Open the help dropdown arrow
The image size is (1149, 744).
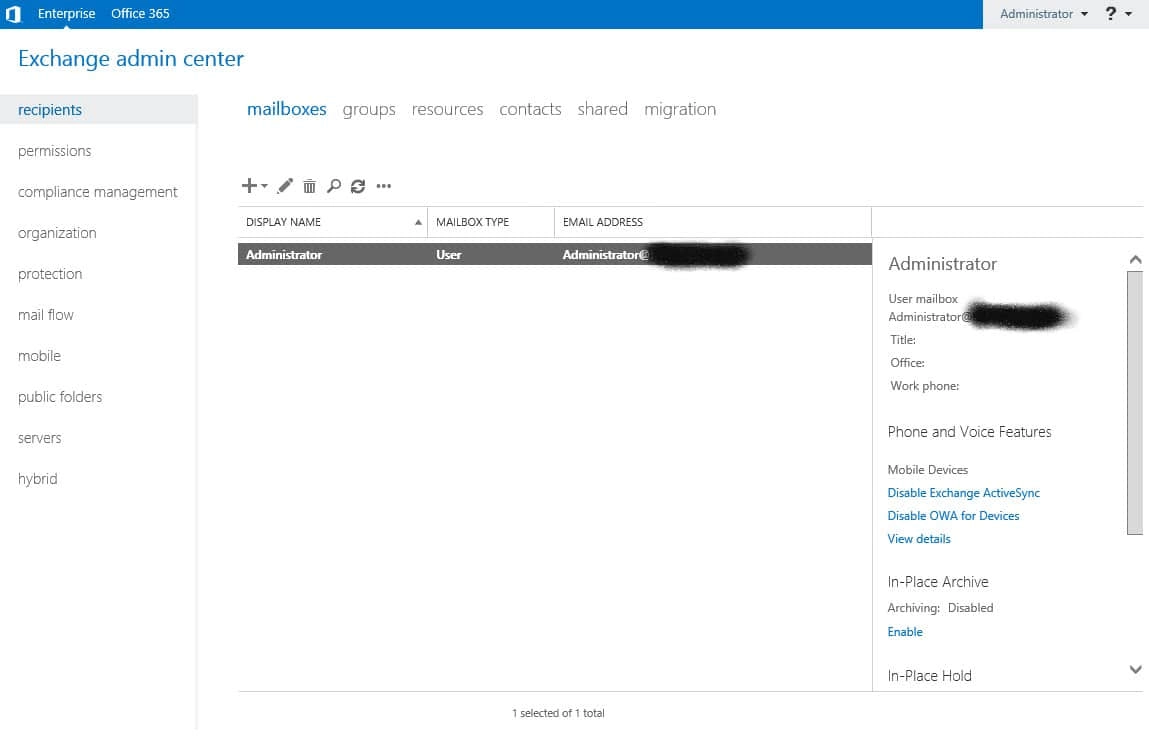coord(1128,14)
